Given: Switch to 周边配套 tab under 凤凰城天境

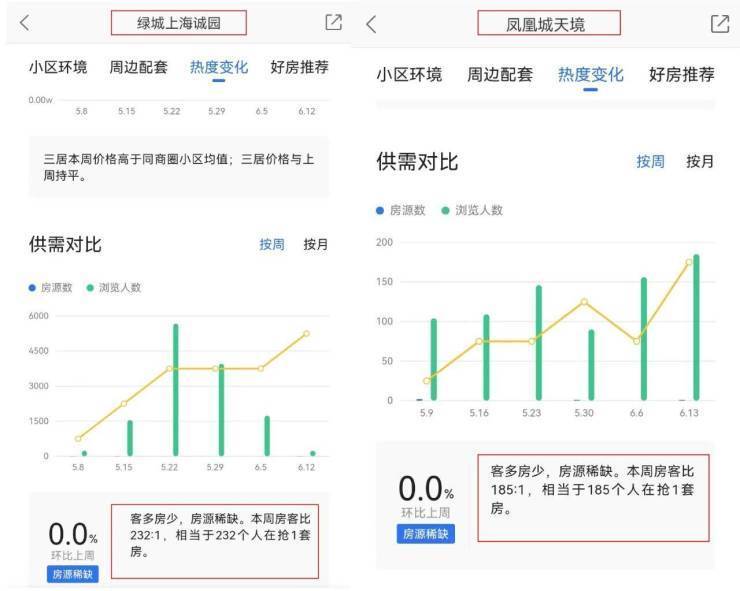Looking at the screenshot, I should pyautogui.click(x=500, y=75).
